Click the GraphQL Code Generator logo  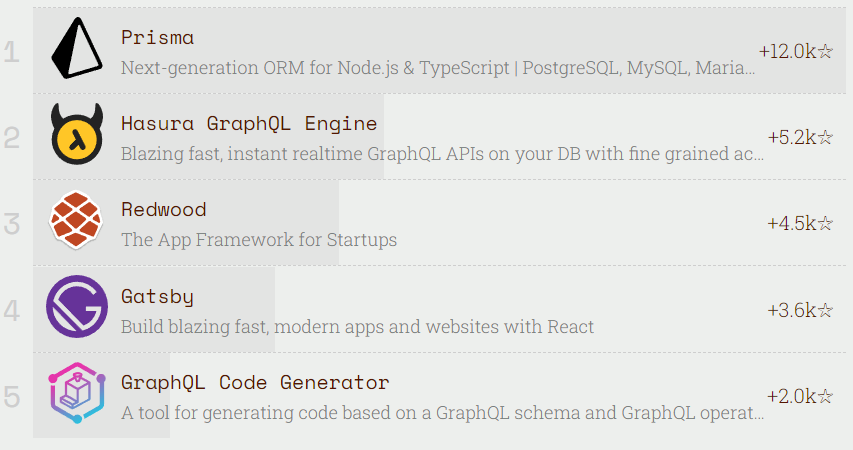coord(77,394)
